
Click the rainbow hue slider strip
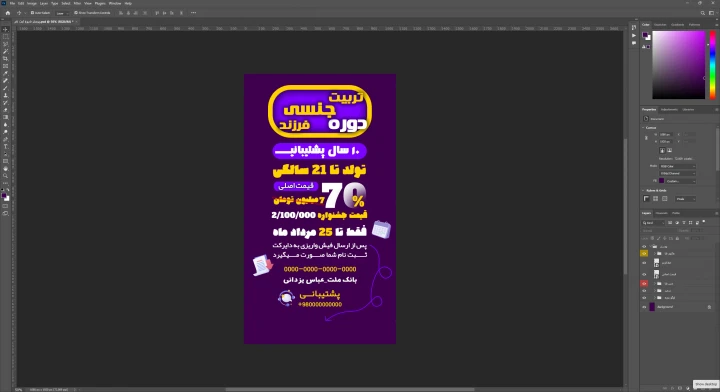[x=712, y=65]
